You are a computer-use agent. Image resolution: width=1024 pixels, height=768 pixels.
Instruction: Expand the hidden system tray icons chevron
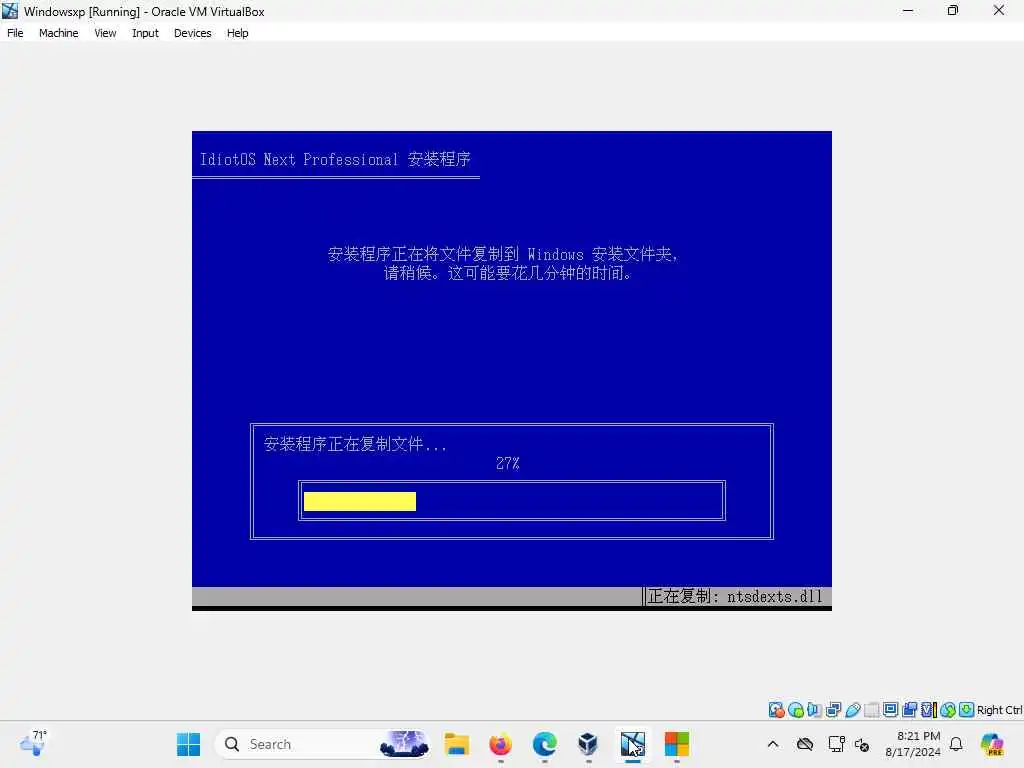point(773,744)
